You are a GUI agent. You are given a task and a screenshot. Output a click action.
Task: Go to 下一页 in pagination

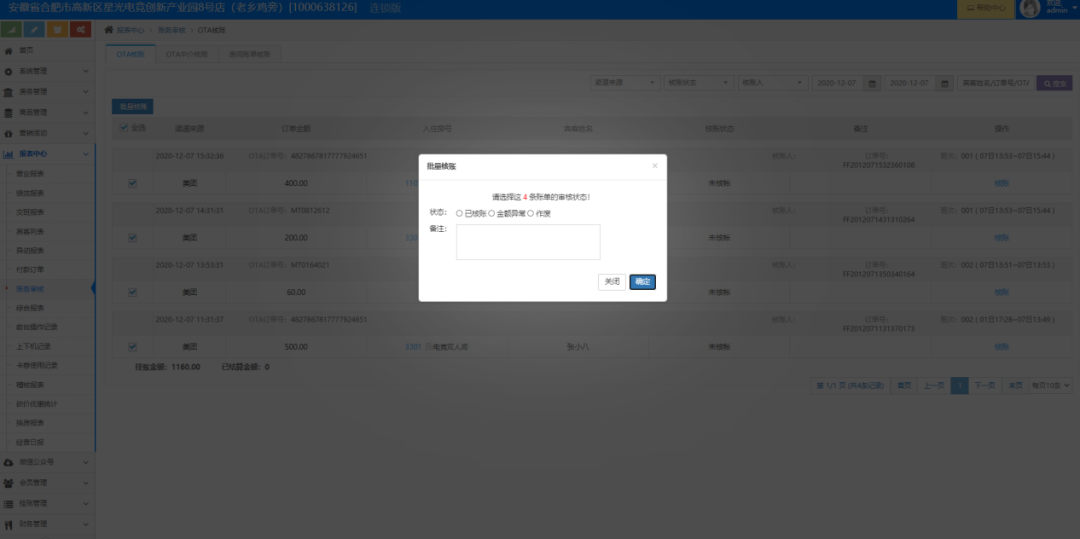pyautogui.click(x=984, y=385)
